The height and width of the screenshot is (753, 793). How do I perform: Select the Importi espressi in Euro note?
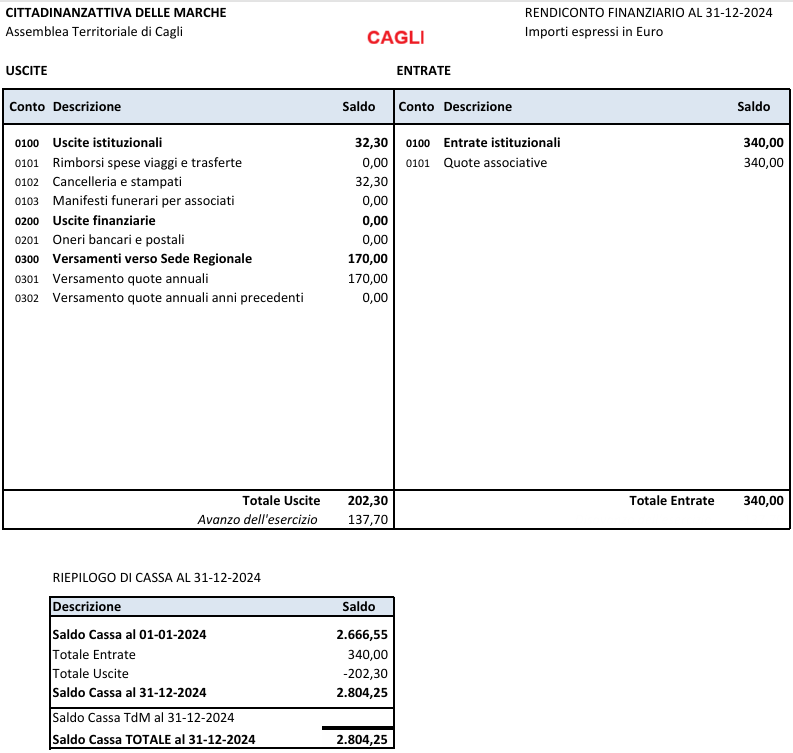tap(593, 32)
